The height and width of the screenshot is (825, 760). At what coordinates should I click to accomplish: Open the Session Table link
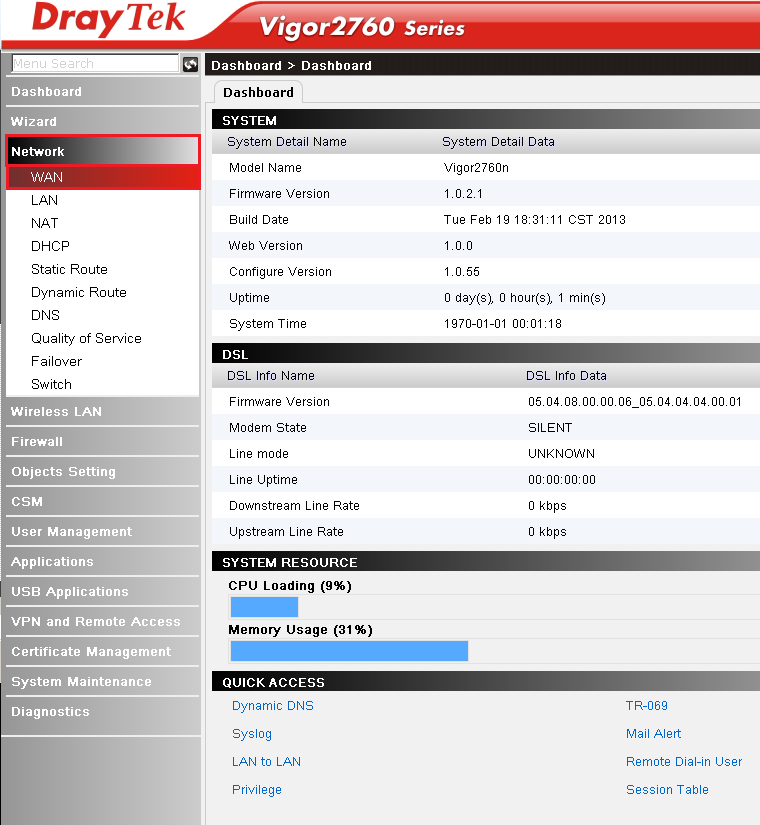[667, 789]
